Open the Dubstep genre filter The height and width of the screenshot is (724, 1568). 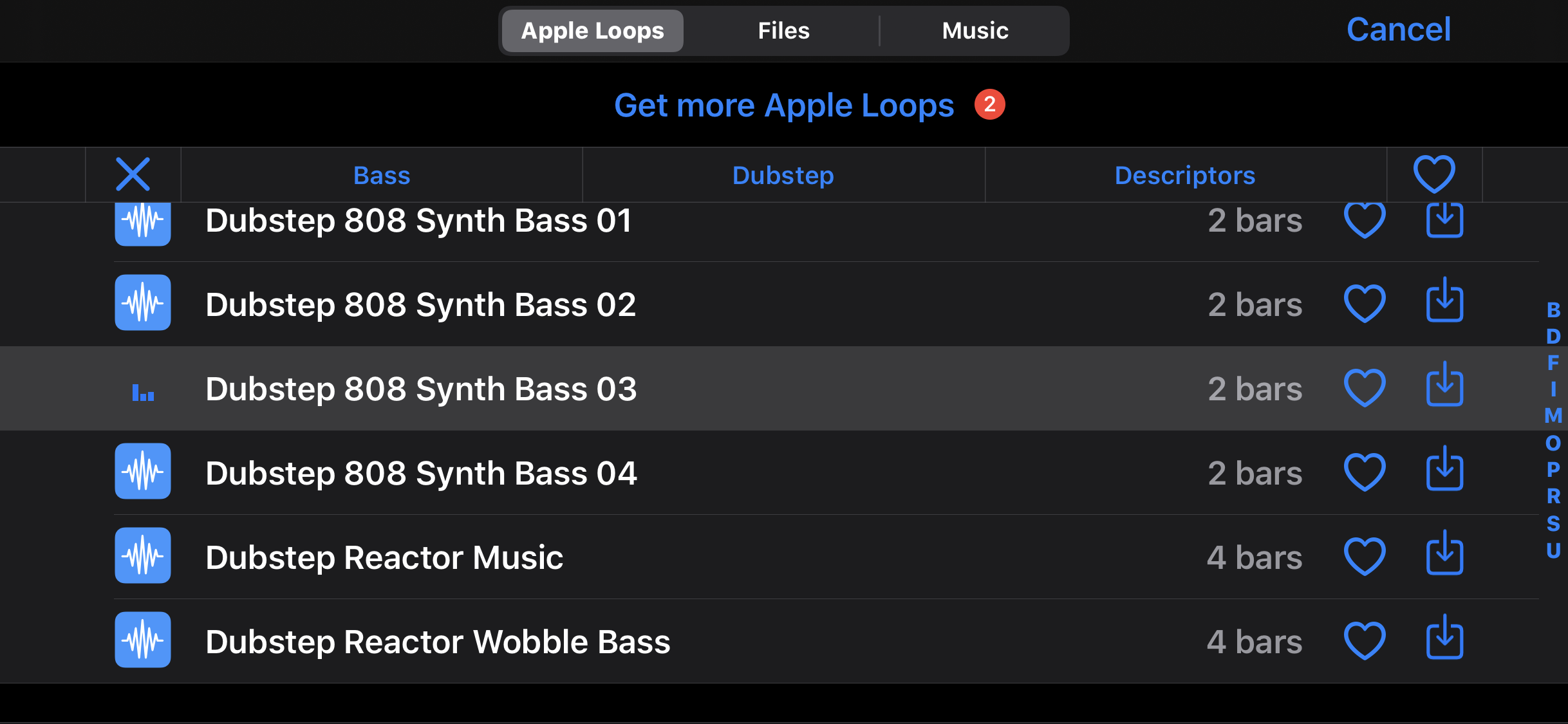click(x=783, y=176)
